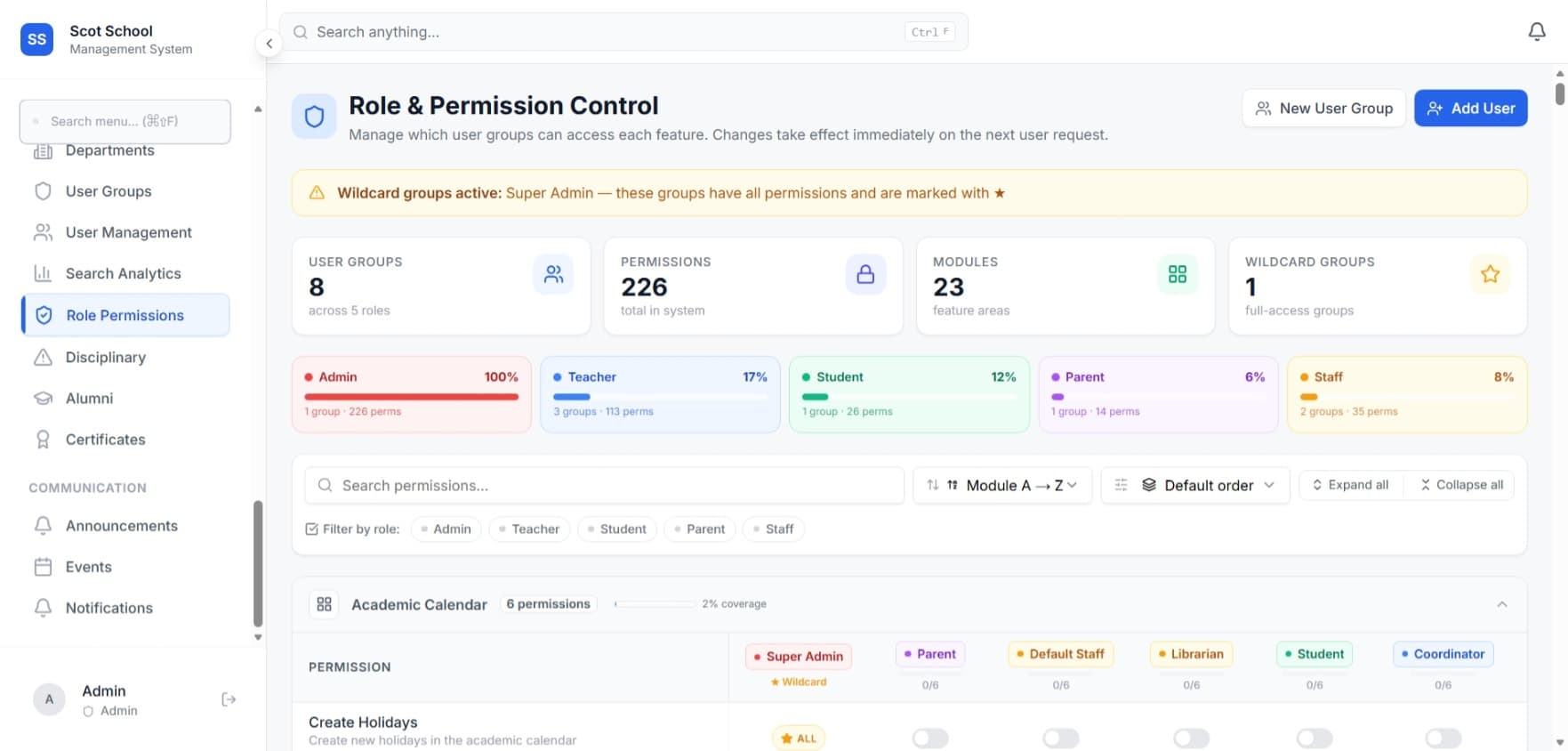Click Expand all modules

(x=1351, y=485)
